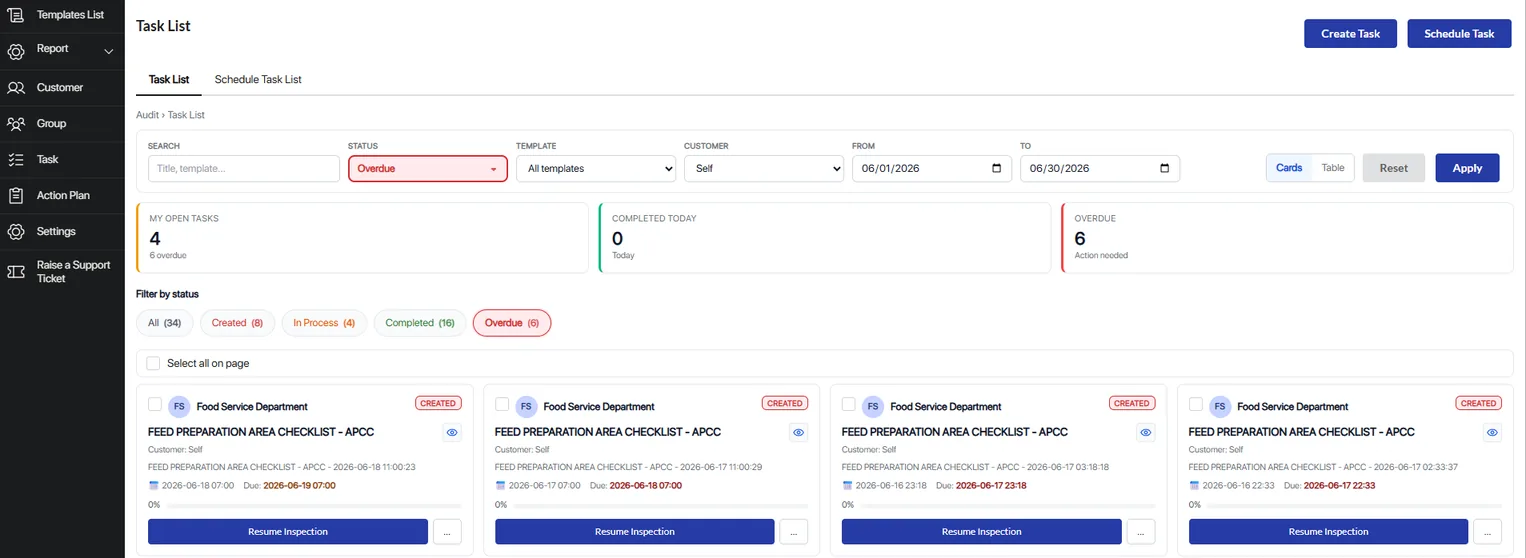Click the Settings gear icon in sidebar

pyautogui.click(x=16, y=232)
